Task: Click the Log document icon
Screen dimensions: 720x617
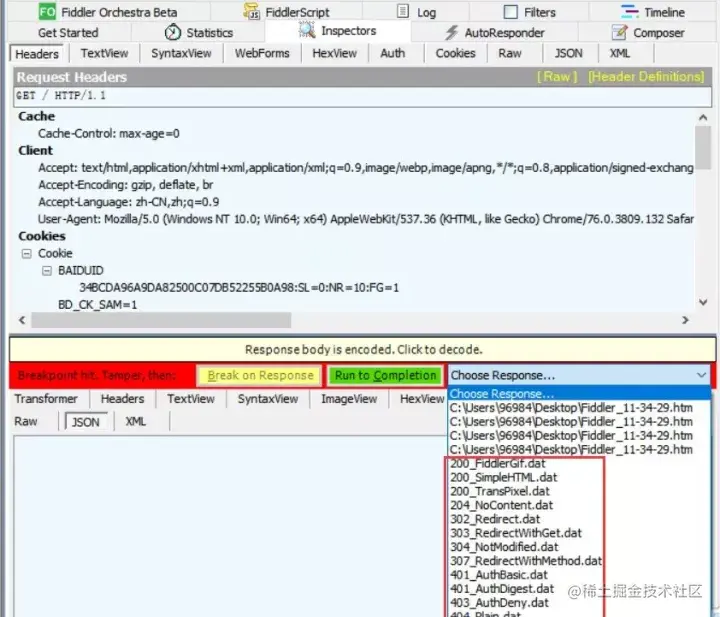Action: click(x=403, y=11)
